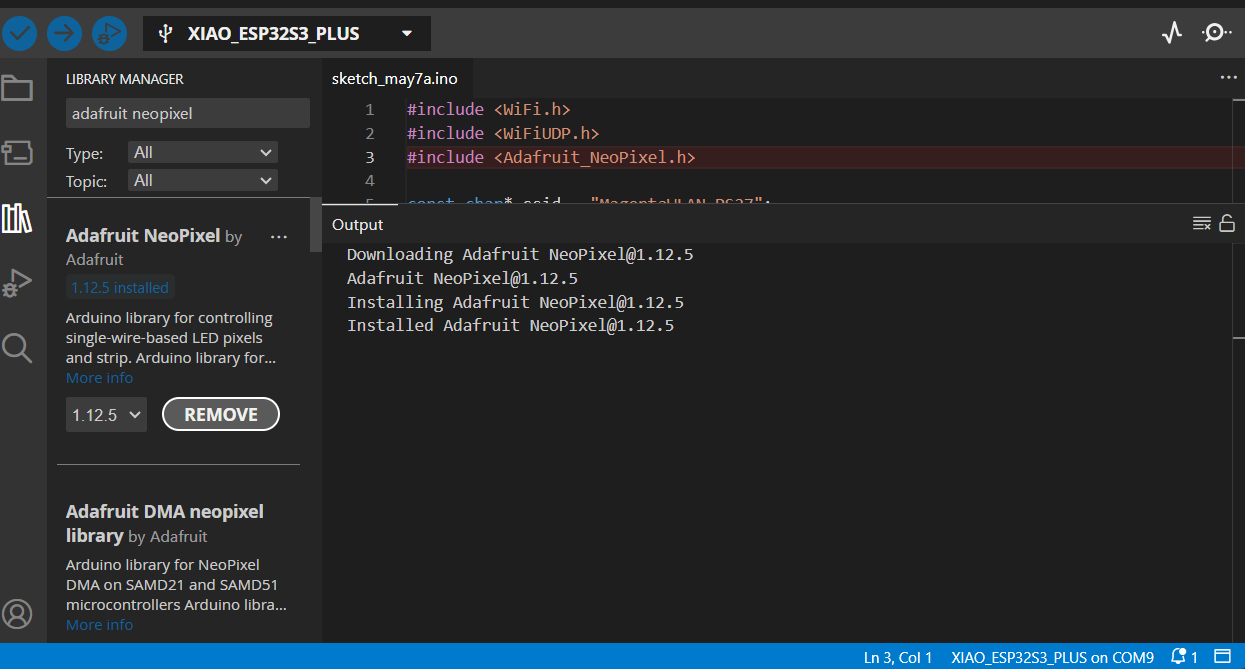Open the Serial Plotter icon

tap(1171, 33)
